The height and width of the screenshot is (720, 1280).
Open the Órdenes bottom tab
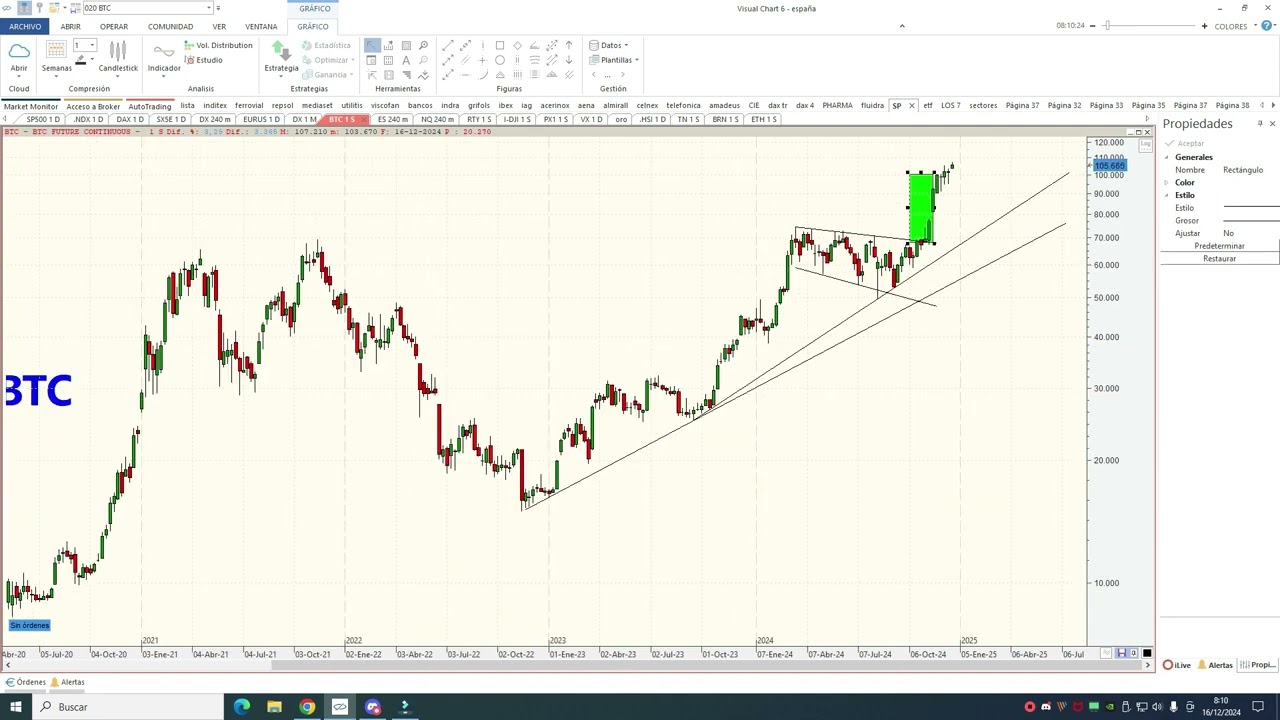[x=26, y=682]
